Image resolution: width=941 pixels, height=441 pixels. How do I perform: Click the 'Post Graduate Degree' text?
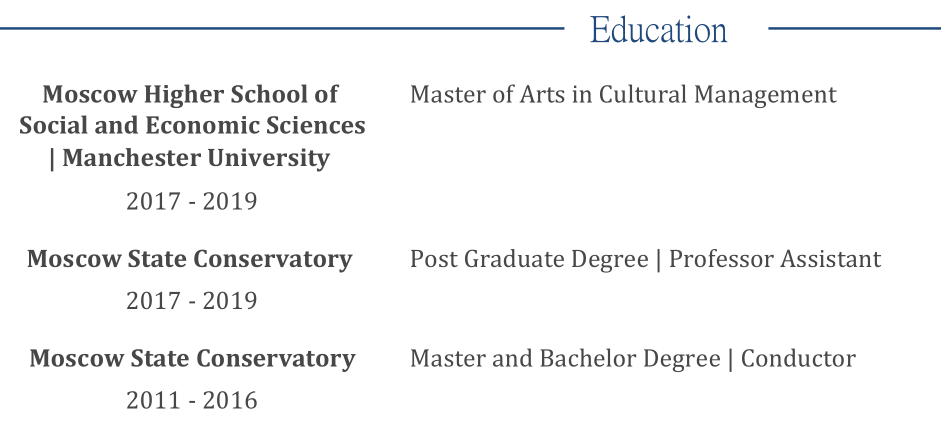point(529,259)
